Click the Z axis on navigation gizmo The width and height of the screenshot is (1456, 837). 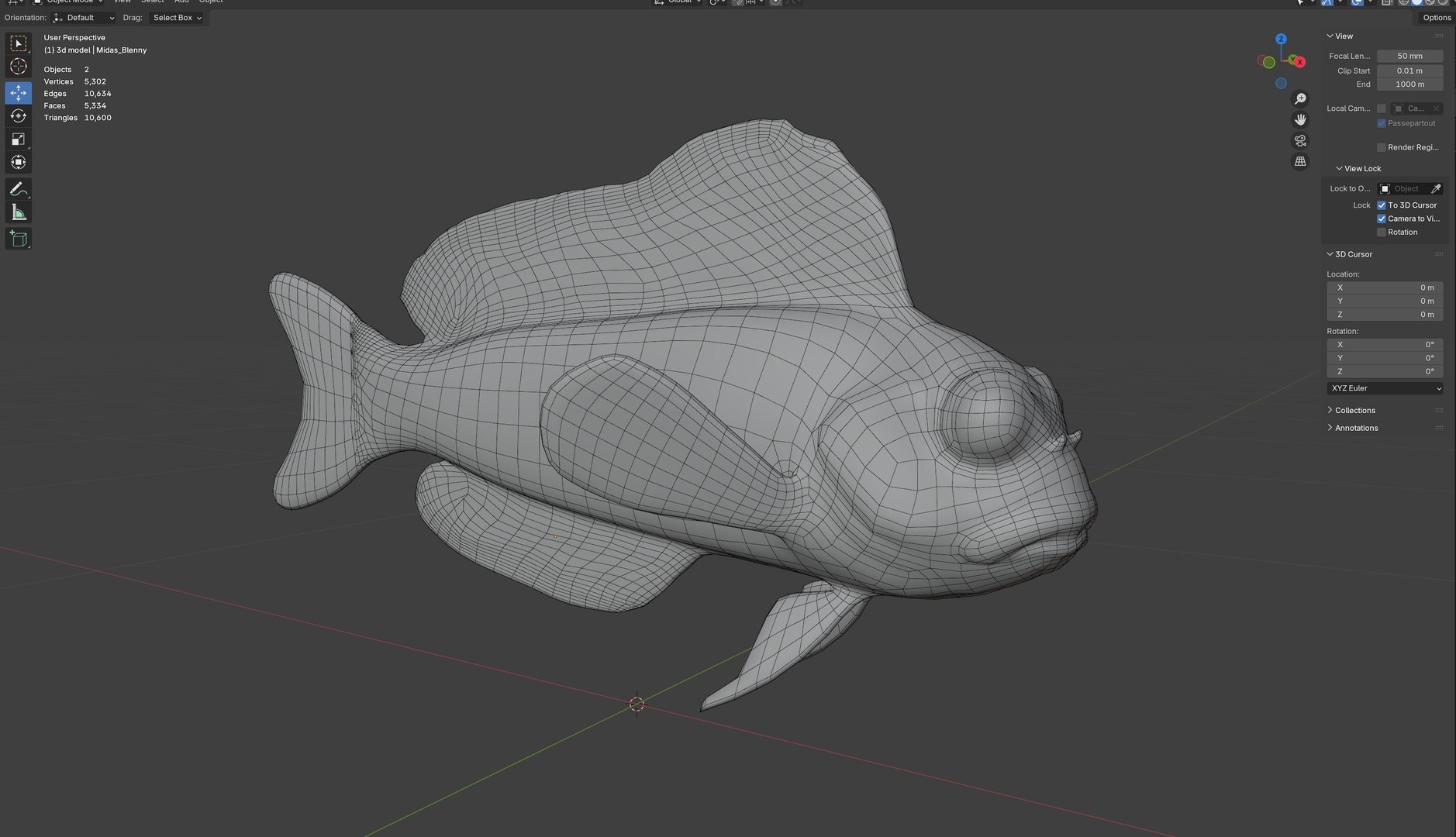pyautogui.click(x=1281, y=39)
